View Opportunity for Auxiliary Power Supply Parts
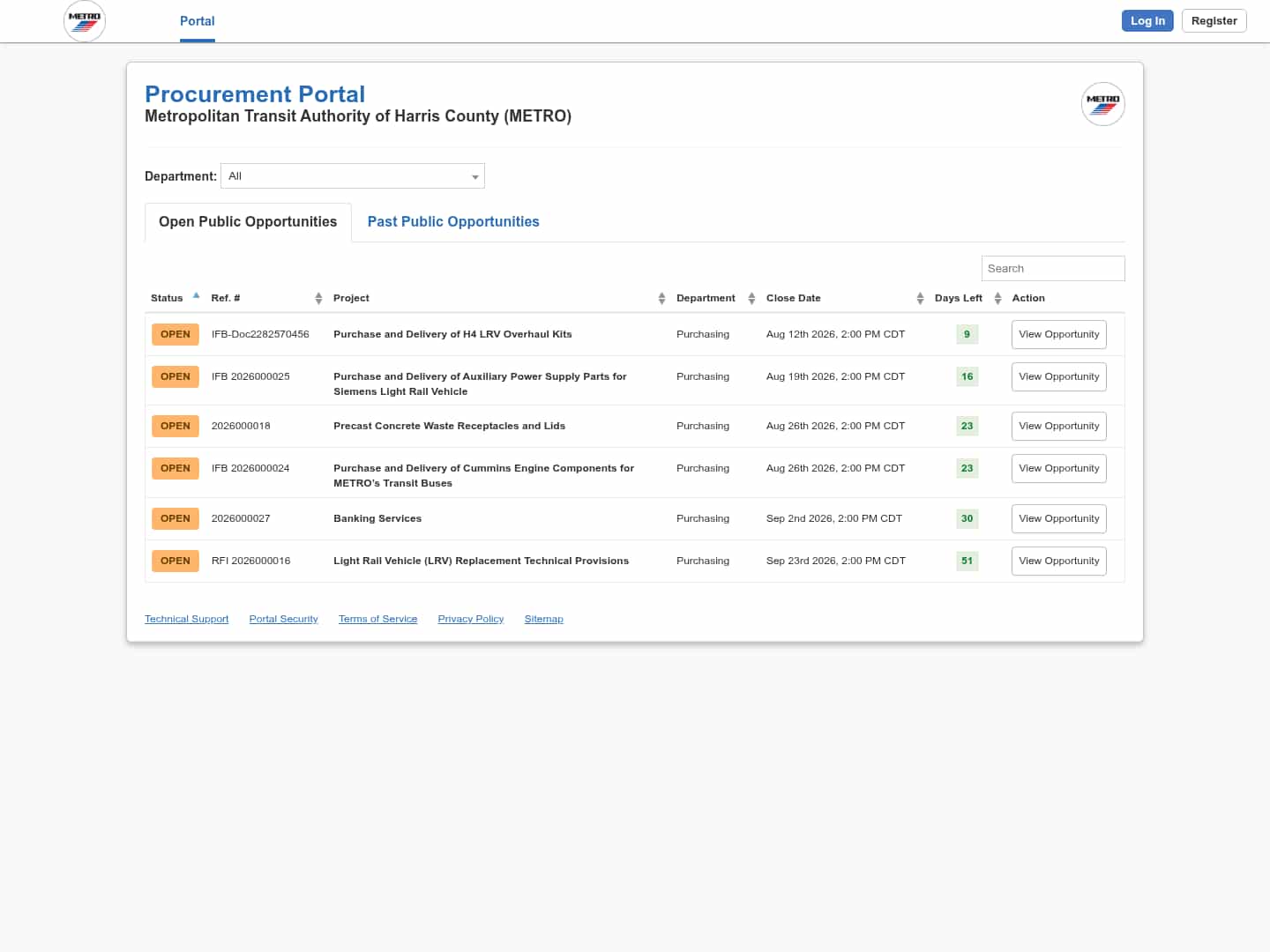Screen dimensions: 1270x952 click(x=1059, y=377)
